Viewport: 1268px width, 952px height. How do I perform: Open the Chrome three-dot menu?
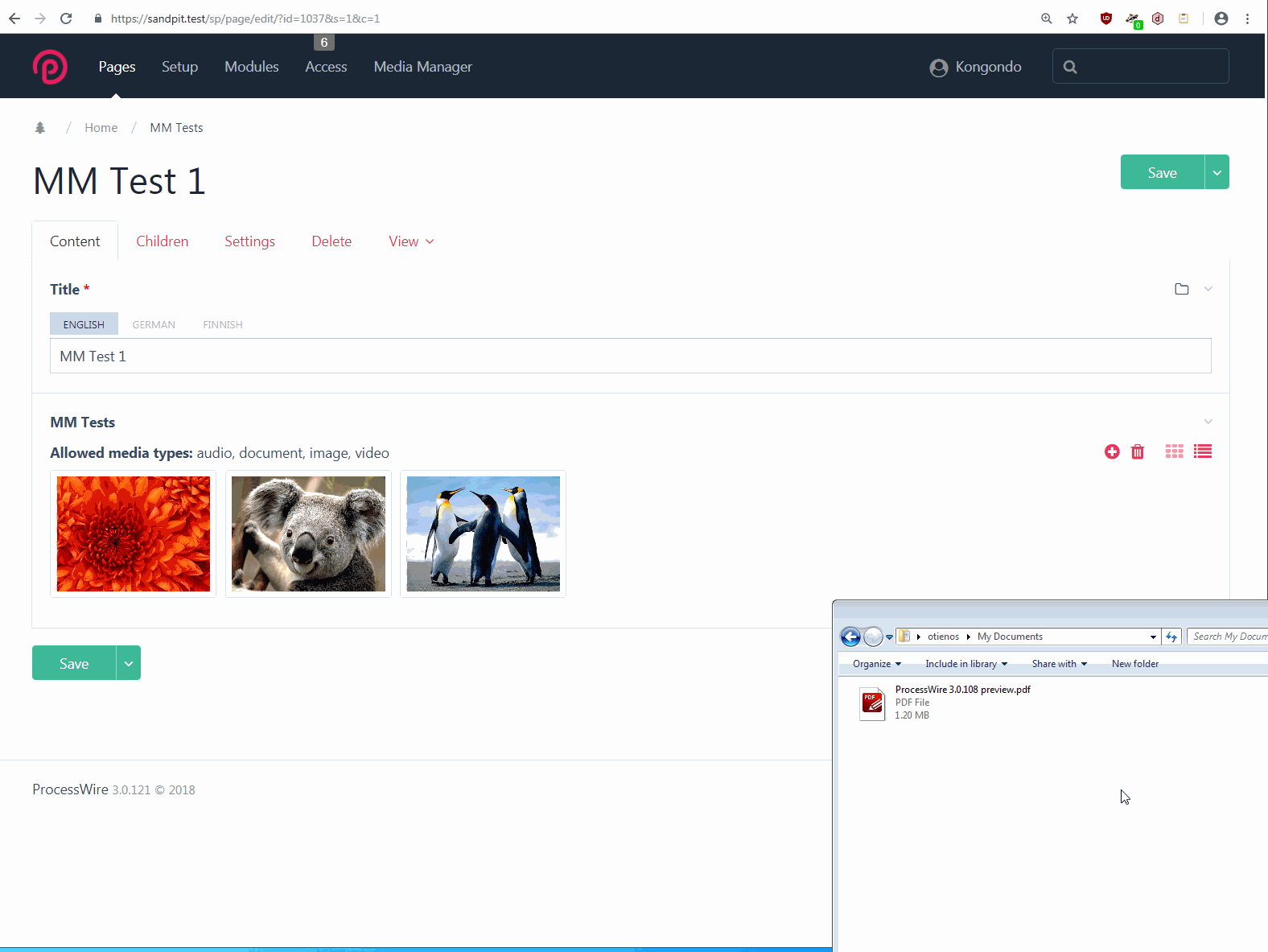tap(1248, 18)
